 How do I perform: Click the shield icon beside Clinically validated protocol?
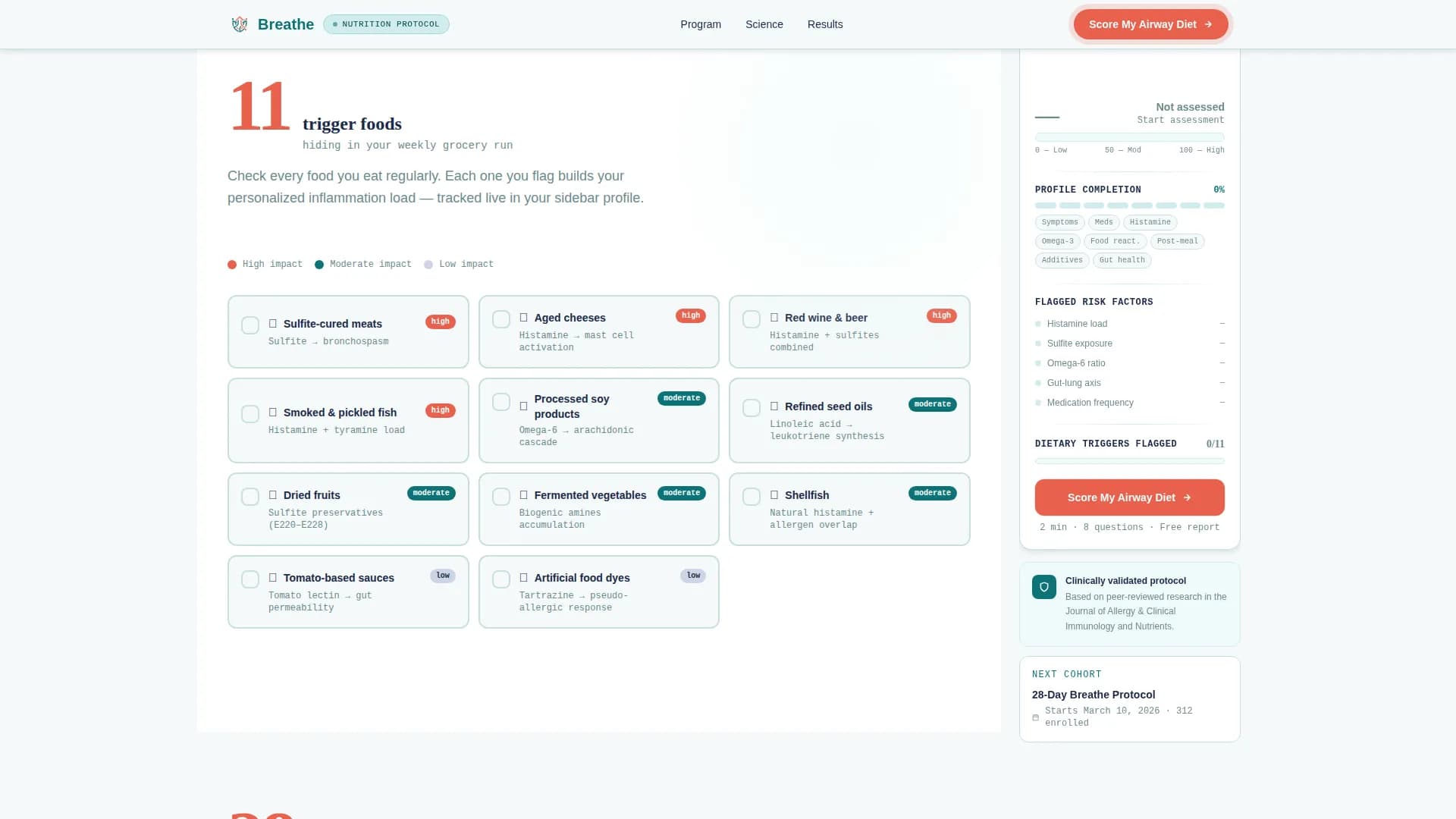[x=1044, y=587]
